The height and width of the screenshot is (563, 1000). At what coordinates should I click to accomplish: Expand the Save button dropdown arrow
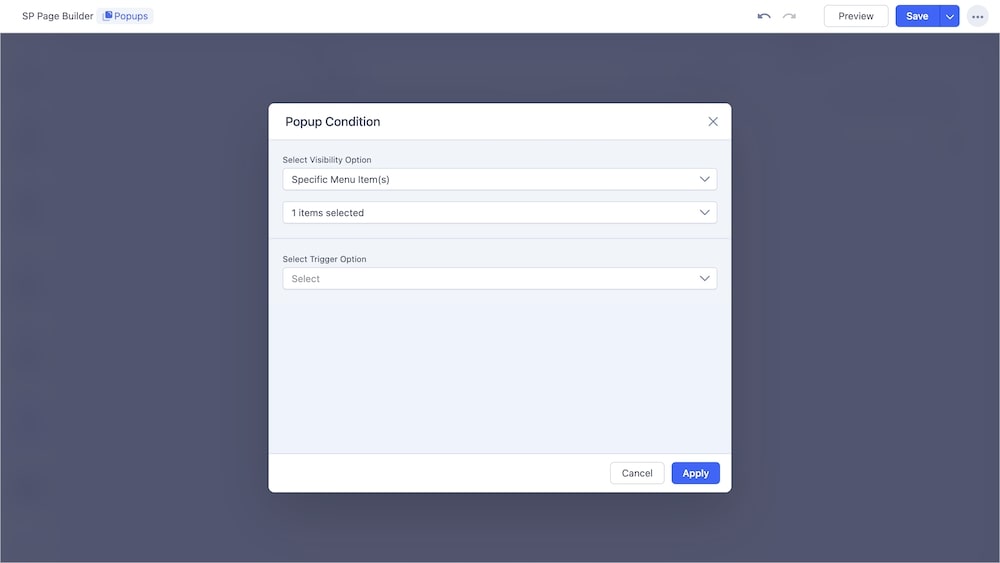point(950,16)
